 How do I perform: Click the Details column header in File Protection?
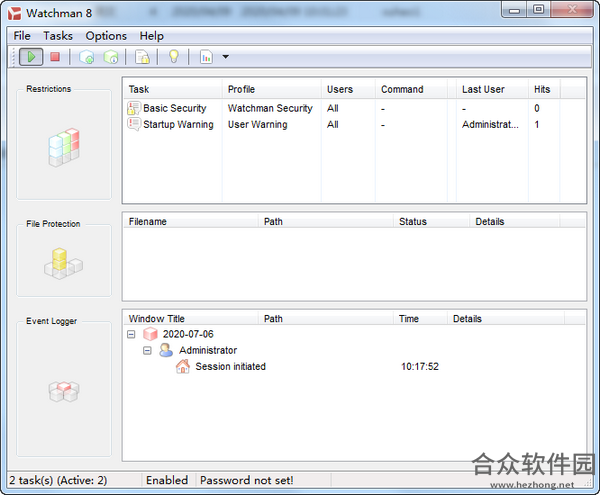coord(515,221)
